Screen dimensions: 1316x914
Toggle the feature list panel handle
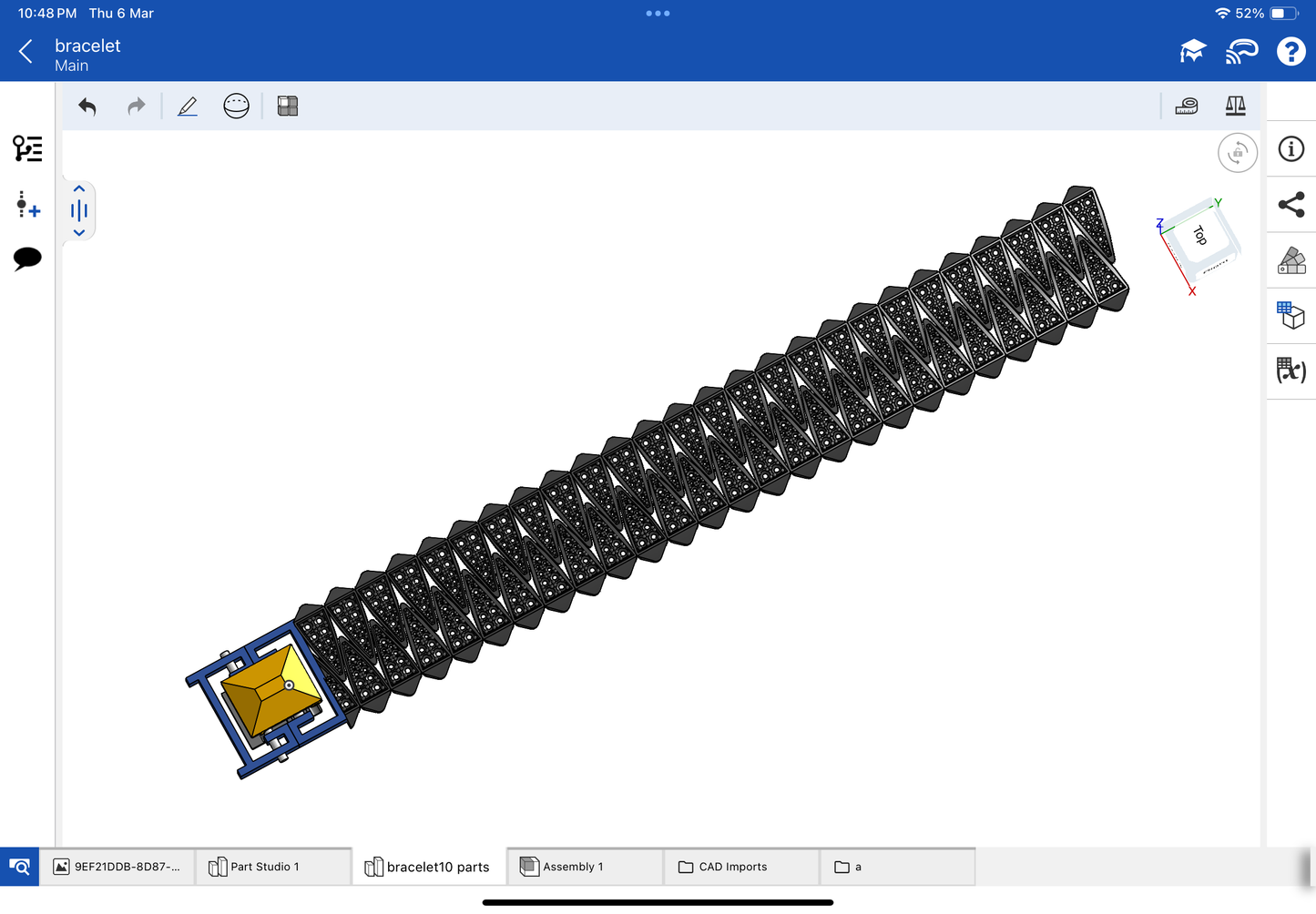pyautogui.click(x=79, y=211)
